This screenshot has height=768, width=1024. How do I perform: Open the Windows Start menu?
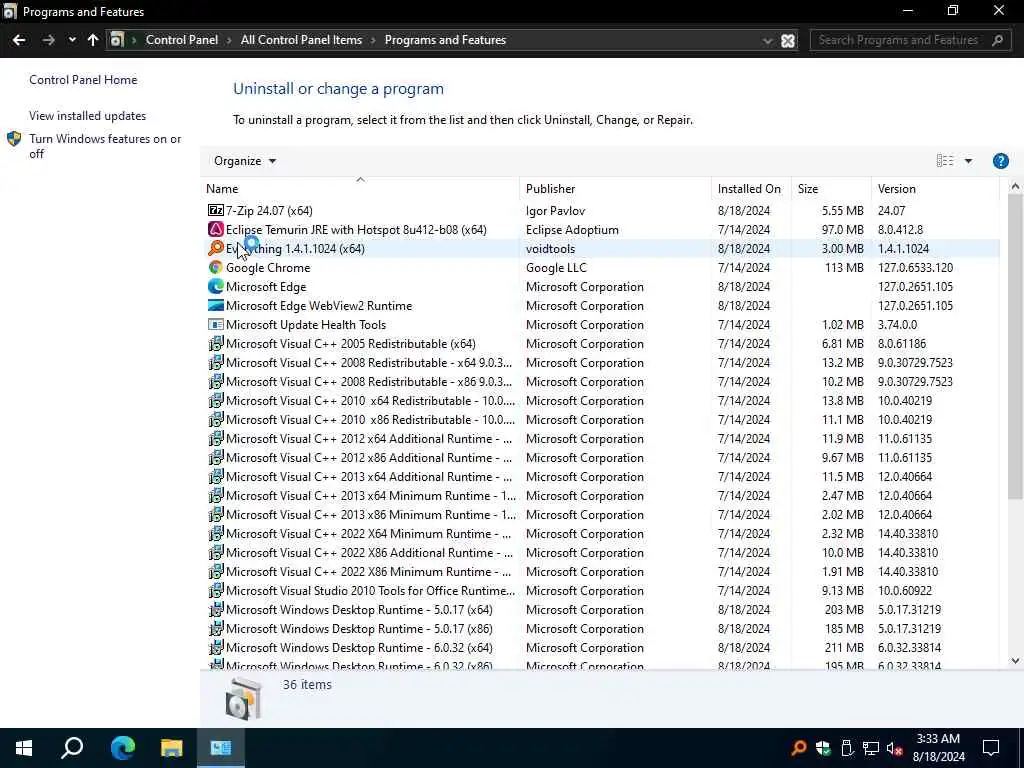(x=24, y=748)
